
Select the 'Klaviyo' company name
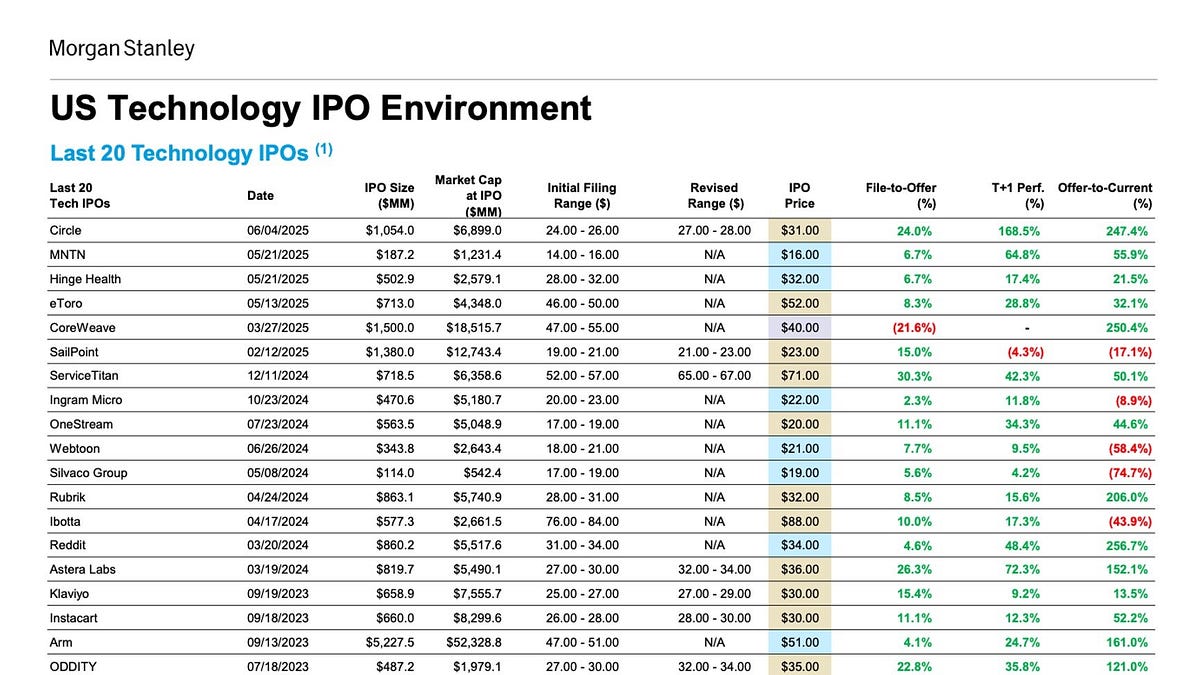69,593
